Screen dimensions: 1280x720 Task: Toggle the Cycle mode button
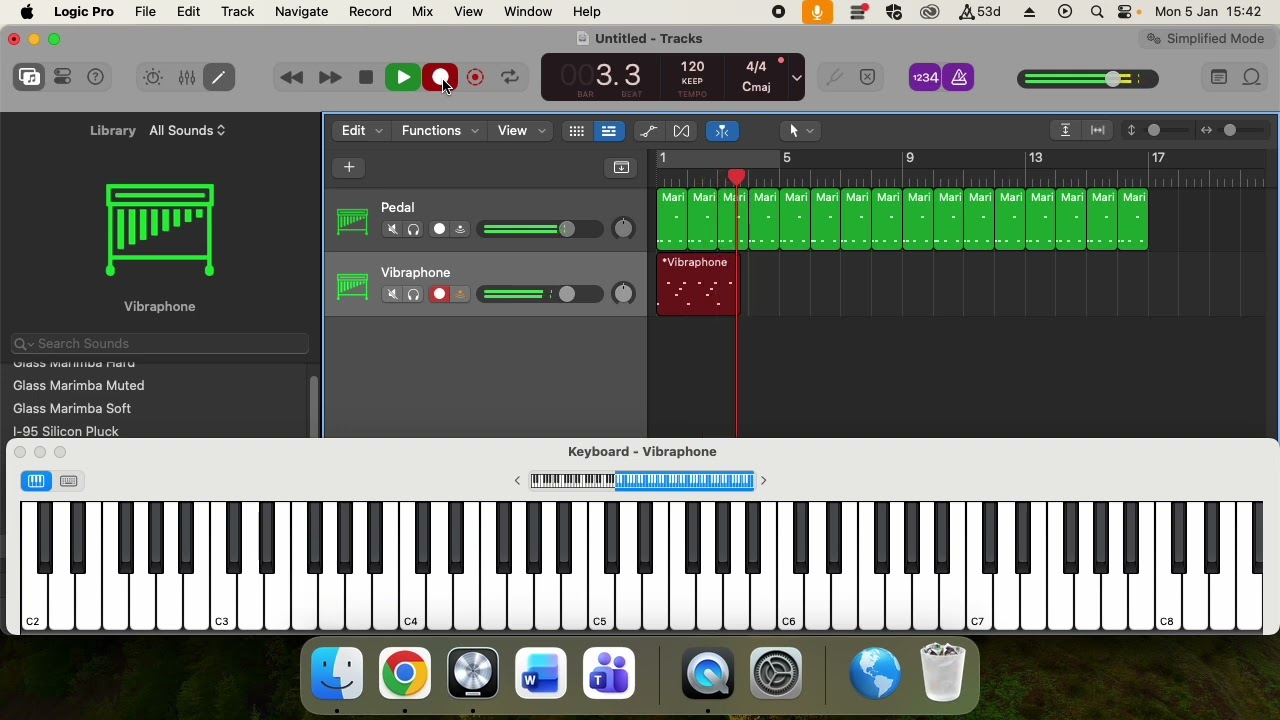(x=510, y=77)
